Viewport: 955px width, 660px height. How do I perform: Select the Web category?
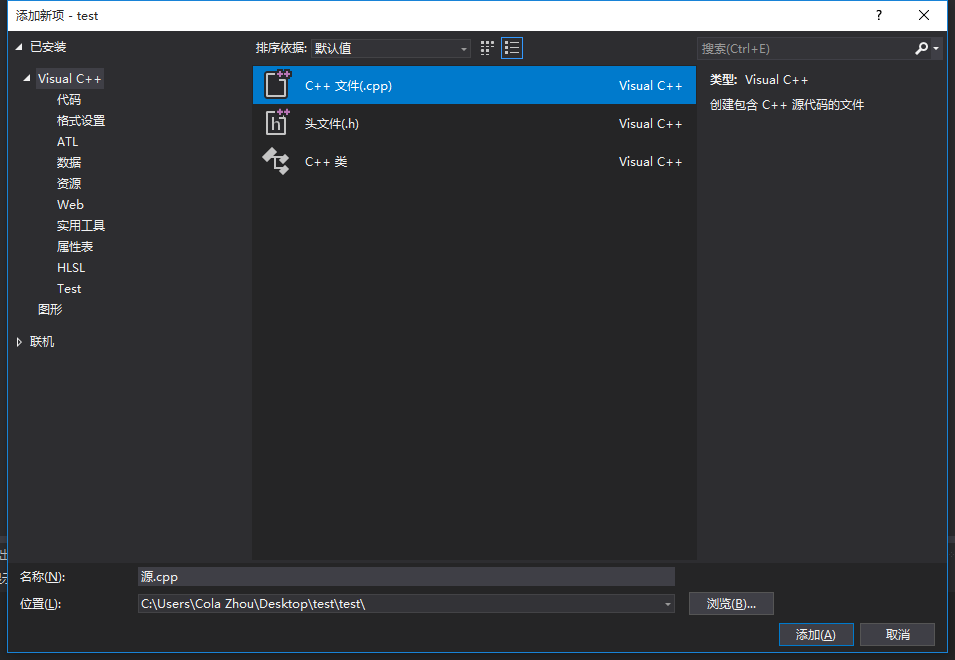68,204
